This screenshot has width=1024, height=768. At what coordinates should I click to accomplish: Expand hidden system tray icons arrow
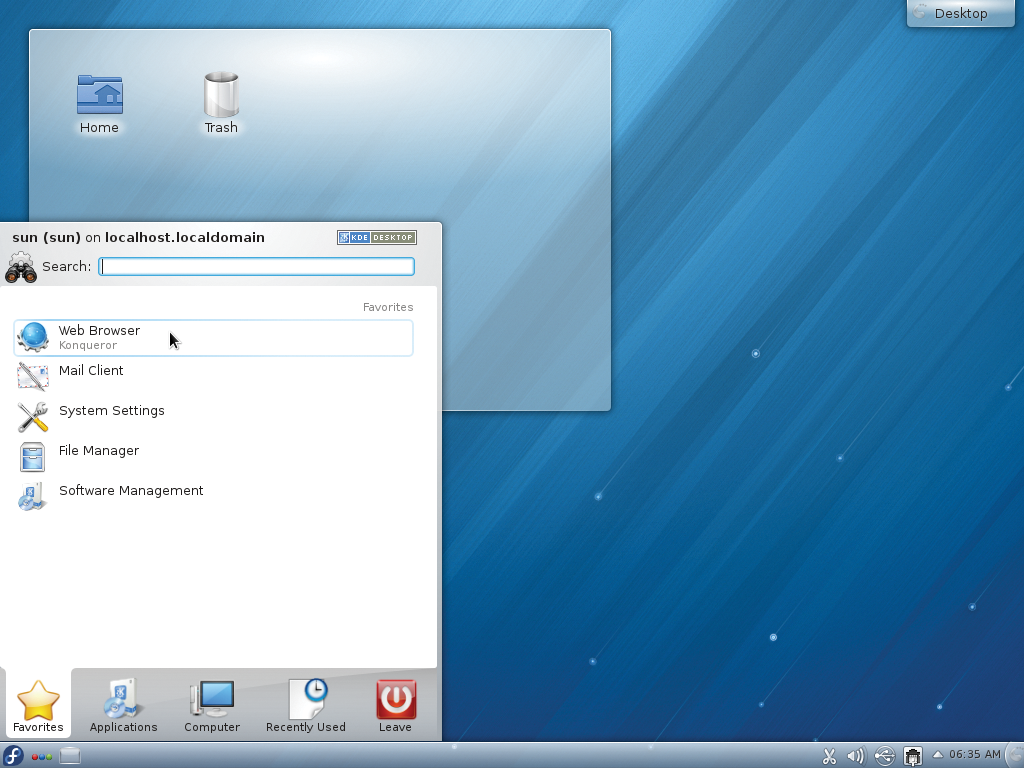pos(937,755)
